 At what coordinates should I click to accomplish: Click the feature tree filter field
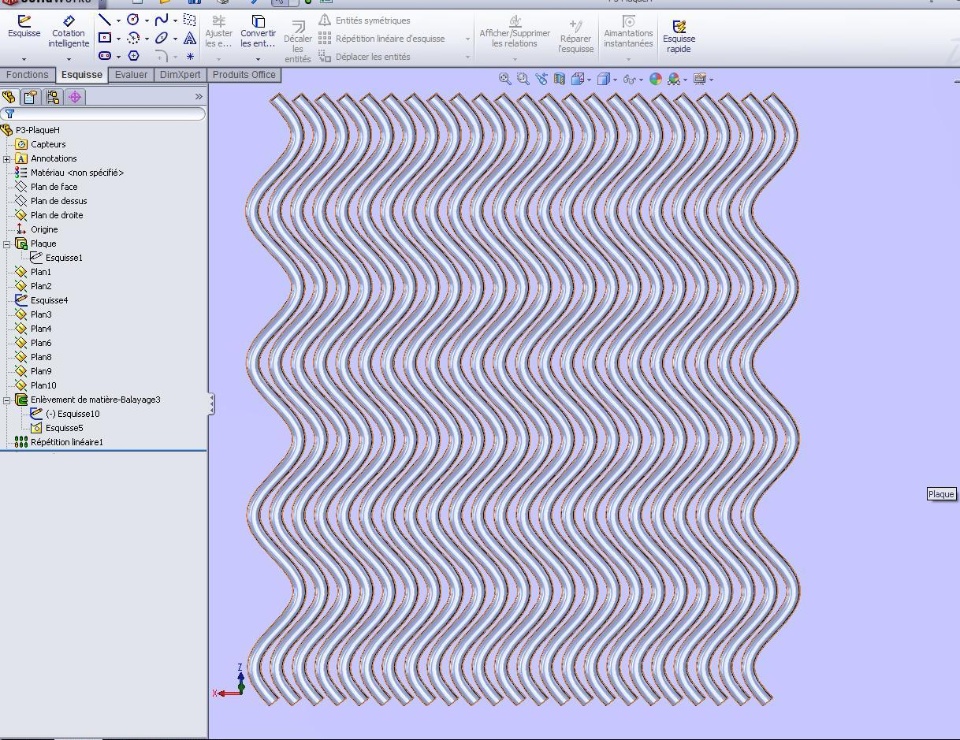click(x=103, y=114)
